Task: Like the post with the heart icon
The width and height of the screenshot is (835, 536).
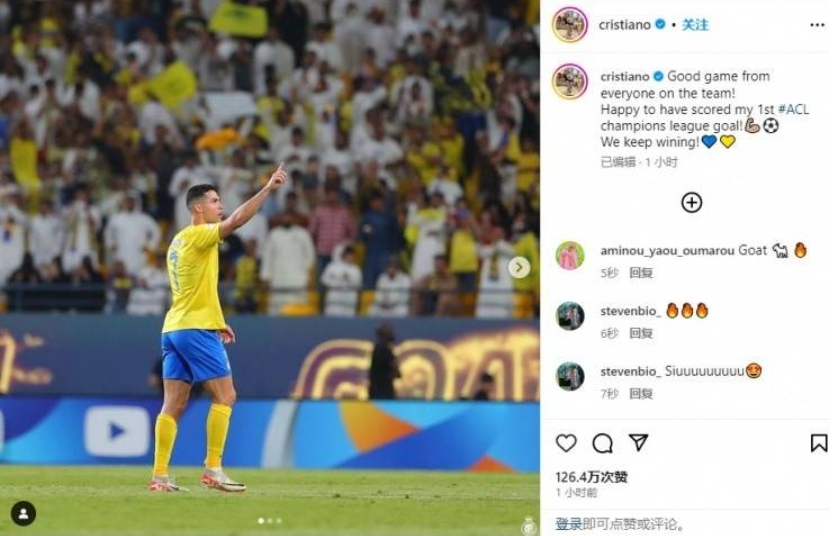Action: click(566, 443)
